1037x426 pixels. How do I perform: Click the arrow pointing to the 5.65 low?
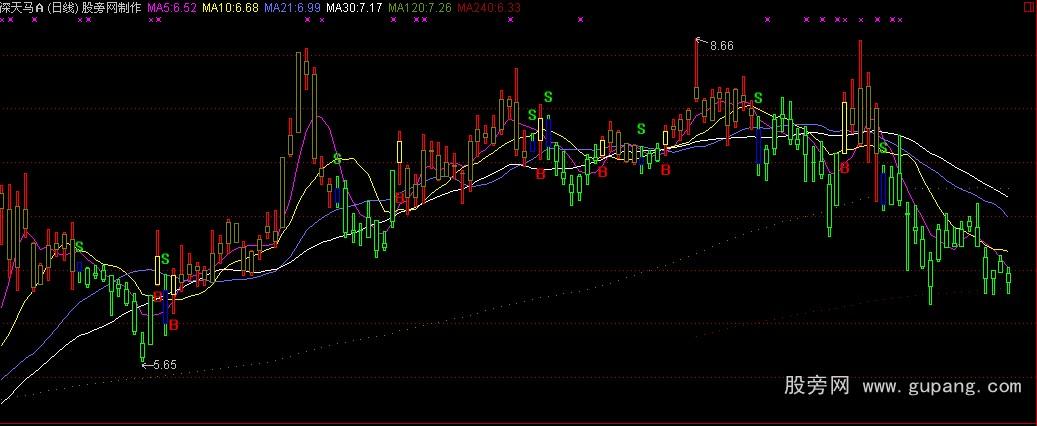coord(147,365)
